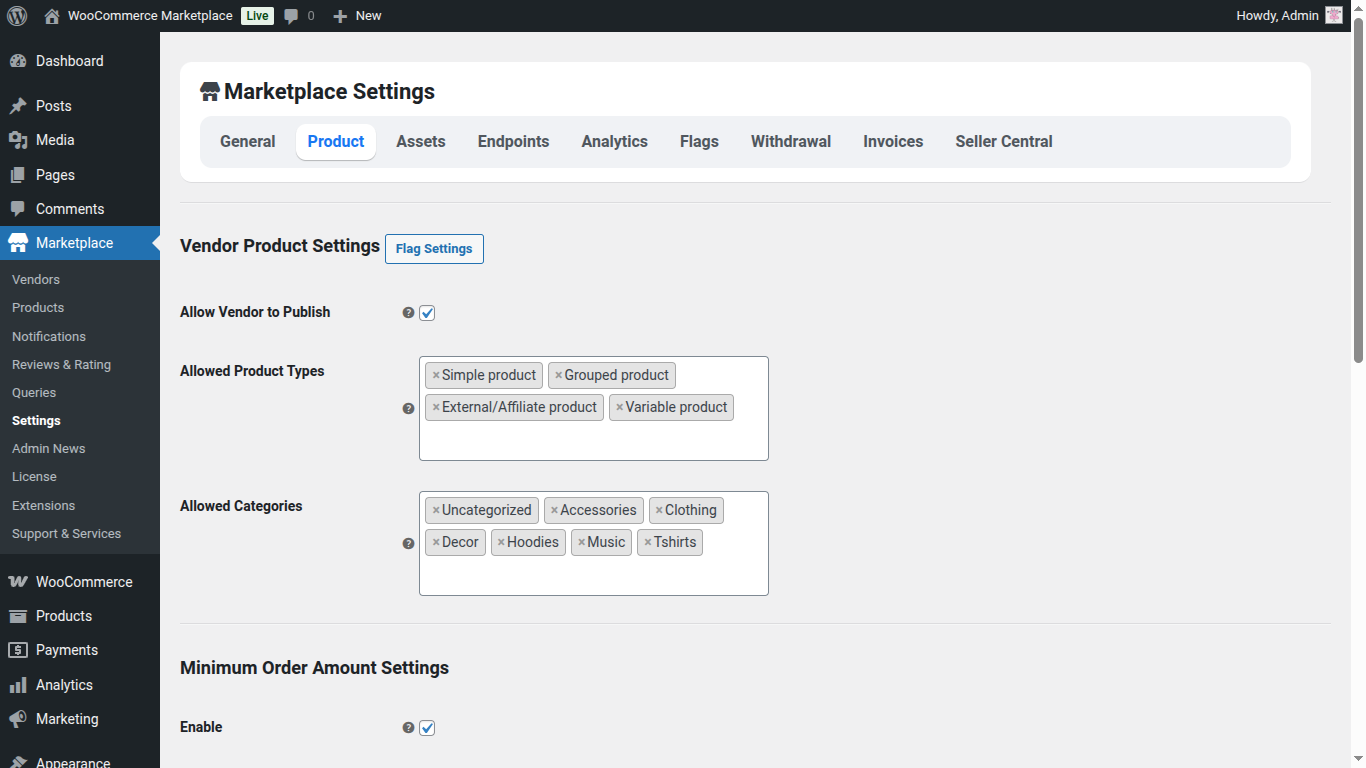
Task: Click the Analytics bar chart icon
Action: (x=18, y=684)
